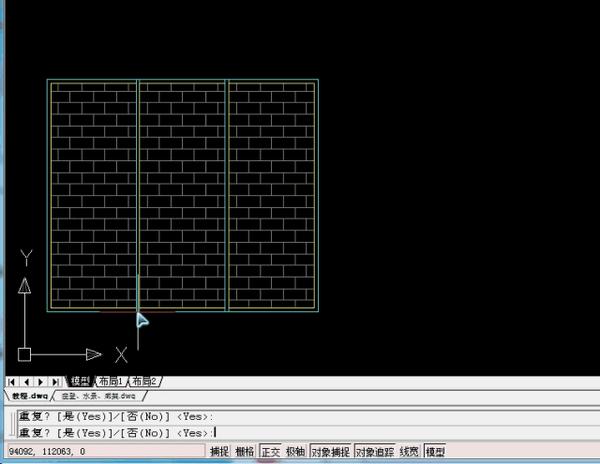Grab the command window drag handle
Screen dimensions: 600x464
[12, 425]
